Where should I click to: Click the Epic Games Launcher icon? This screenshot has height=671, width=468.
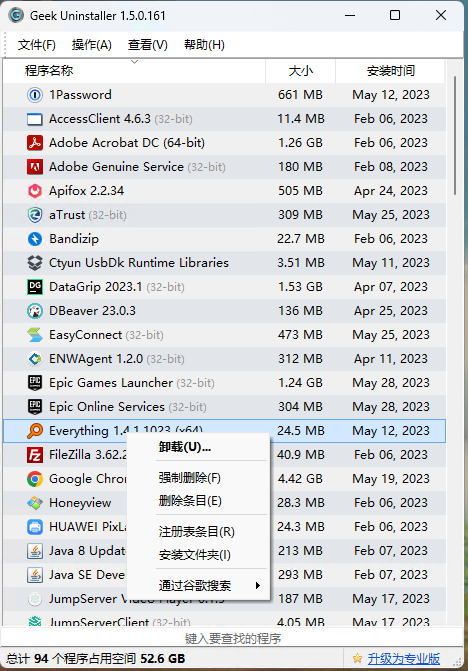35,383
